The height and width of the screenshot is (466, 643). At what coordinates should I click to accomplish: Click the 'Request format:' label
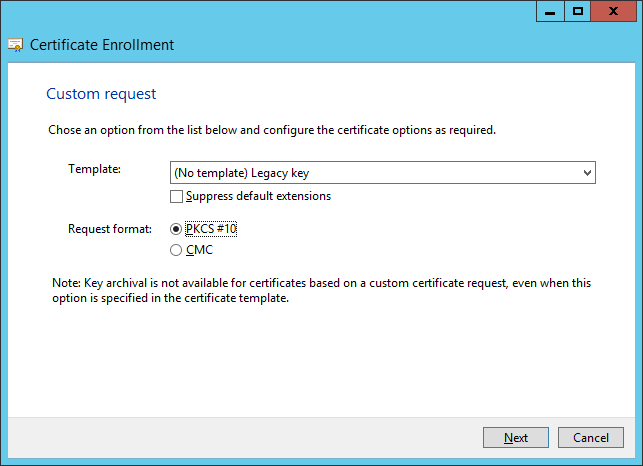(x=109, y=228)
